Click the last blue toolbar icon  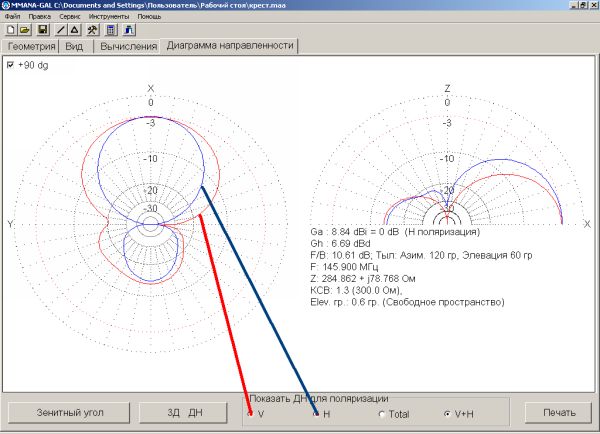point(129,30)
